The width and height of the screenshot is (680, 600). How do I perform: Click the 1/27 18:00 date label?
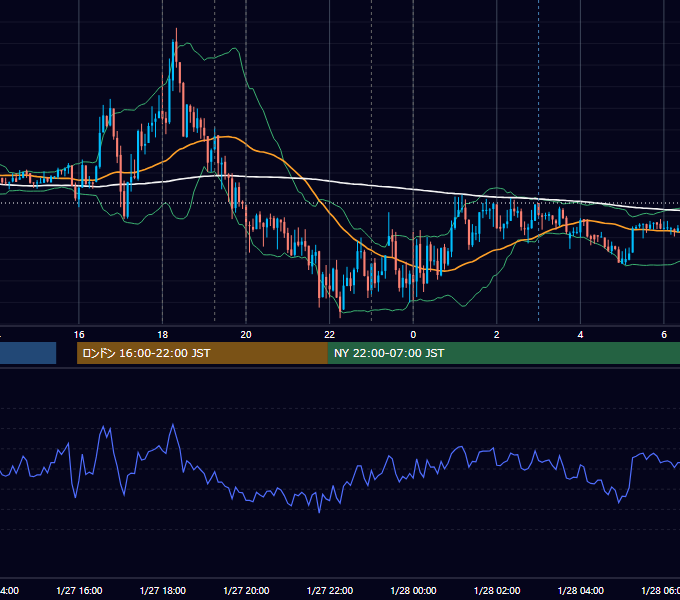tap(163, 590)
